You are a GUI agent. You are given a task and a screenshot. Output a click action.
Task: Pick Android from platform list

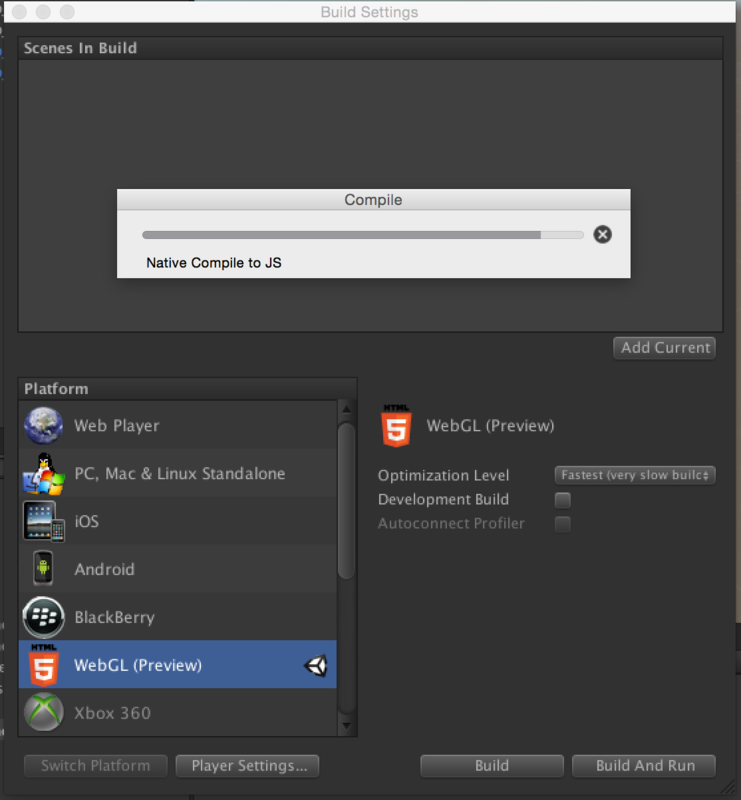[178, 569]
